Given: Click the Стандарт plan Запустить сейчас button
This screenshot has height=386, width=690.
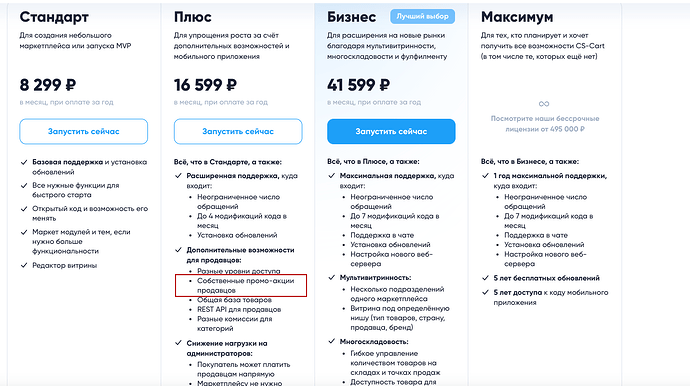Looking at the screenshot, I should [x=84, y=131].
